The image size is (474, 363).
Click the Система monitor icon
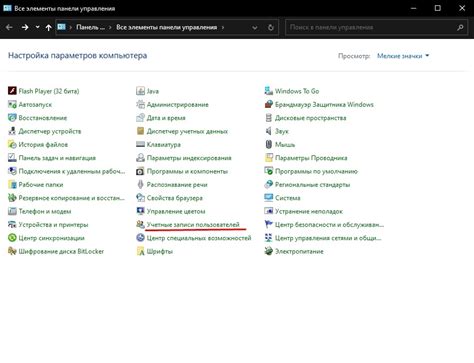coord(269,198)
